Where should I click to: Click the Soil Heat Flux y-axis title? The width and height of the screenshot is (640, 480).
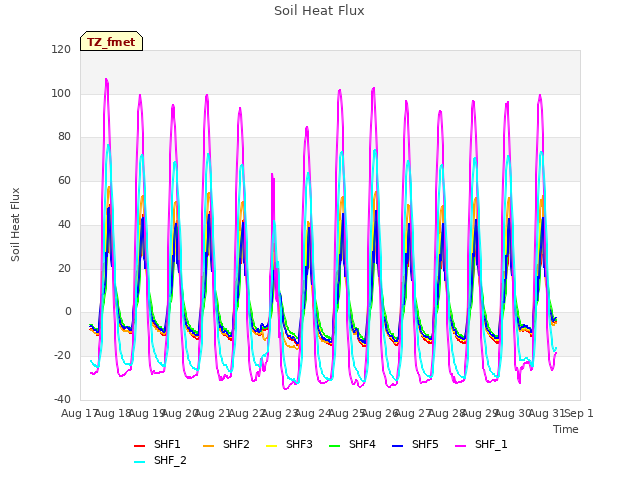(x=15, y=225)
